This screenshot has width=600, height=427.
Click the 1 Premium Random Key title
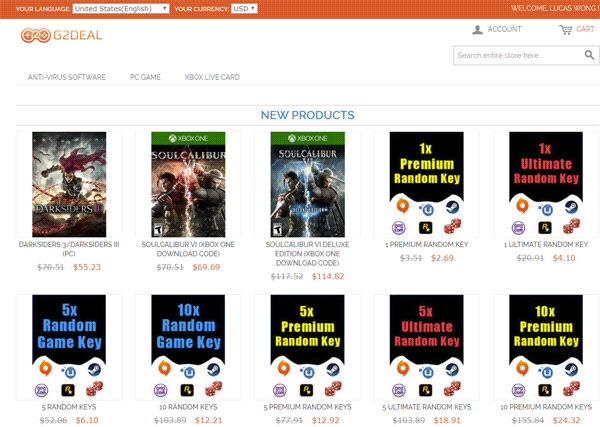click(x=427, y=244)
